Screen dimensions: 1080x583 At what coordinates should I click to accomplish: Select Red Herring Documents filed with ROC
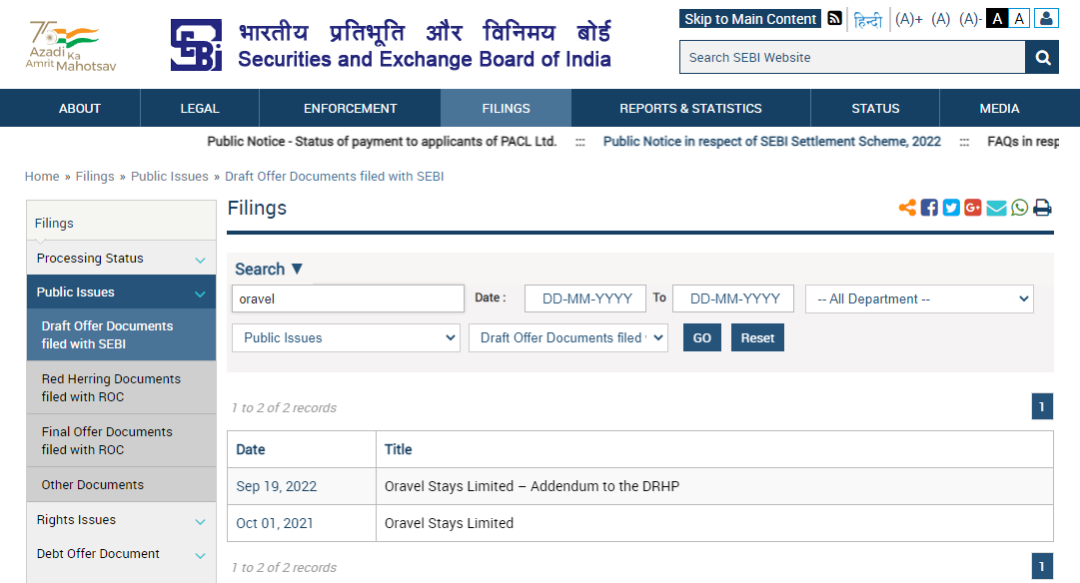pos(121,388)
